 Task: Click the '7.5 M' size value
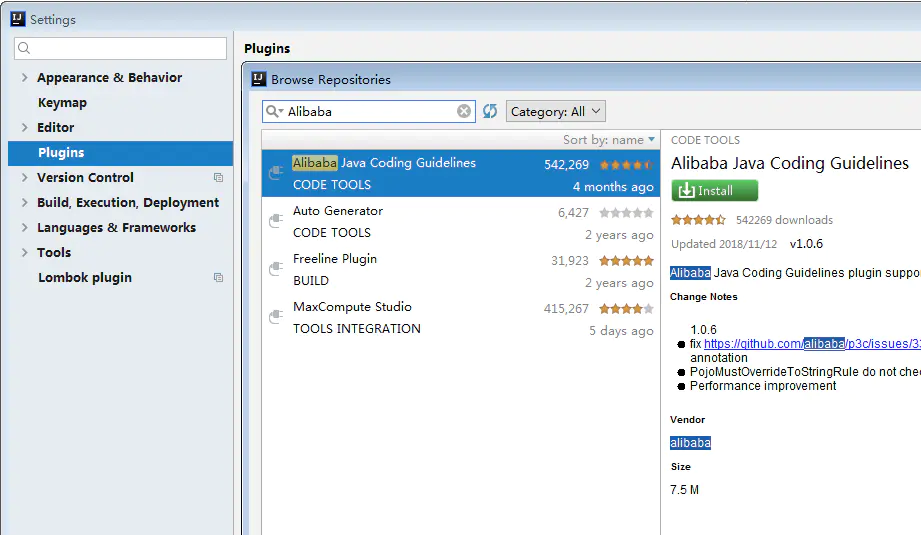684,490
